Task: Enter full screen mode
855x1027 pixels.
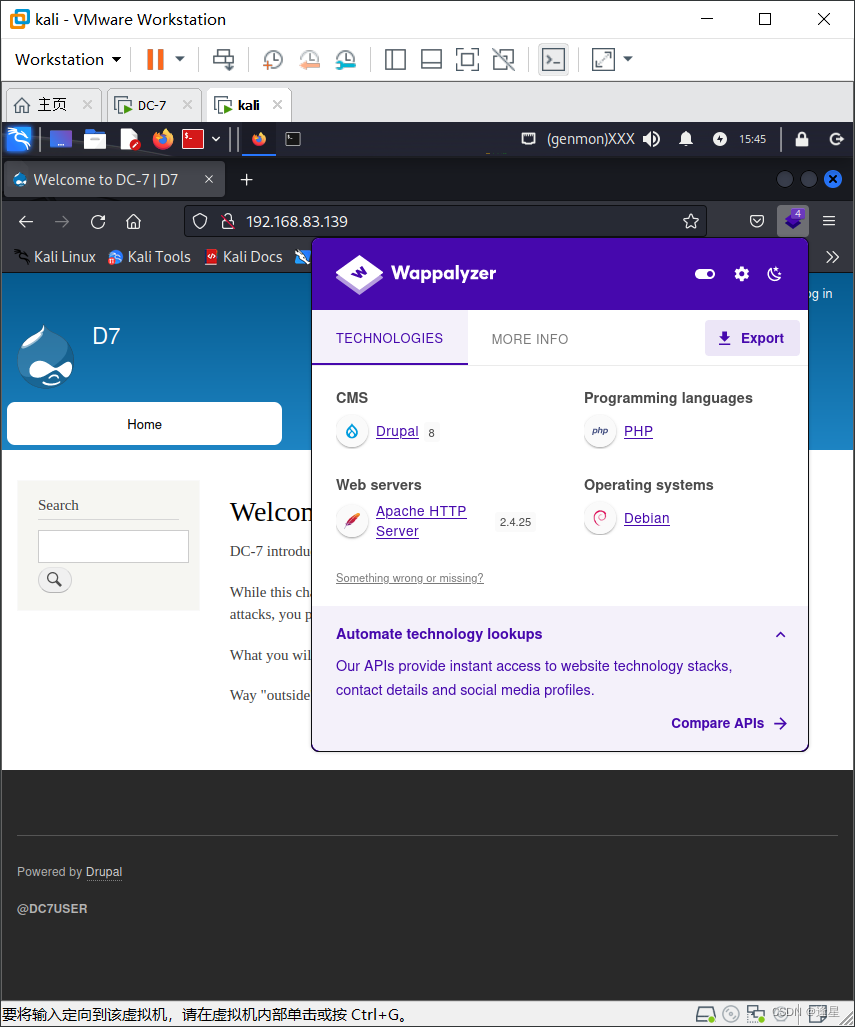Action: [x=467, y=60]
